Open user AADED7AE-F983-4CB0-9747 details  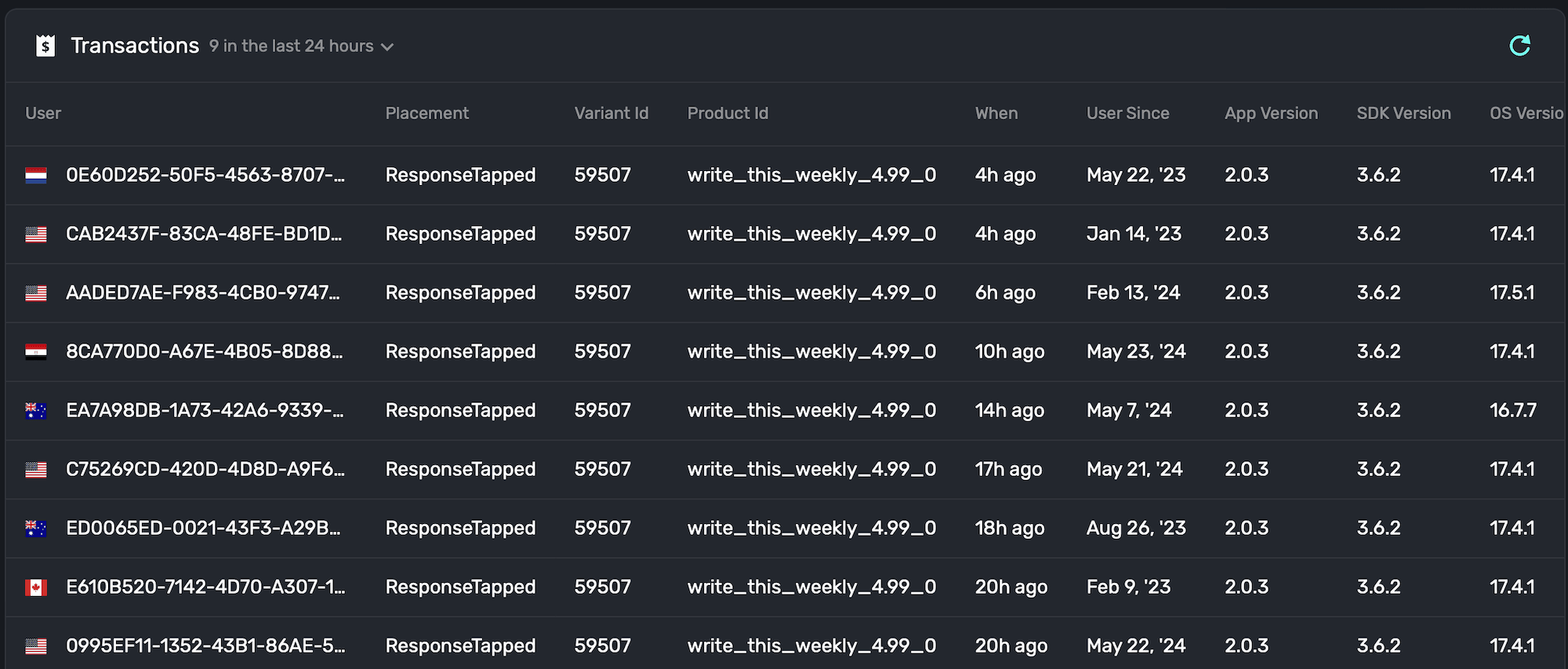coord(202,293)
